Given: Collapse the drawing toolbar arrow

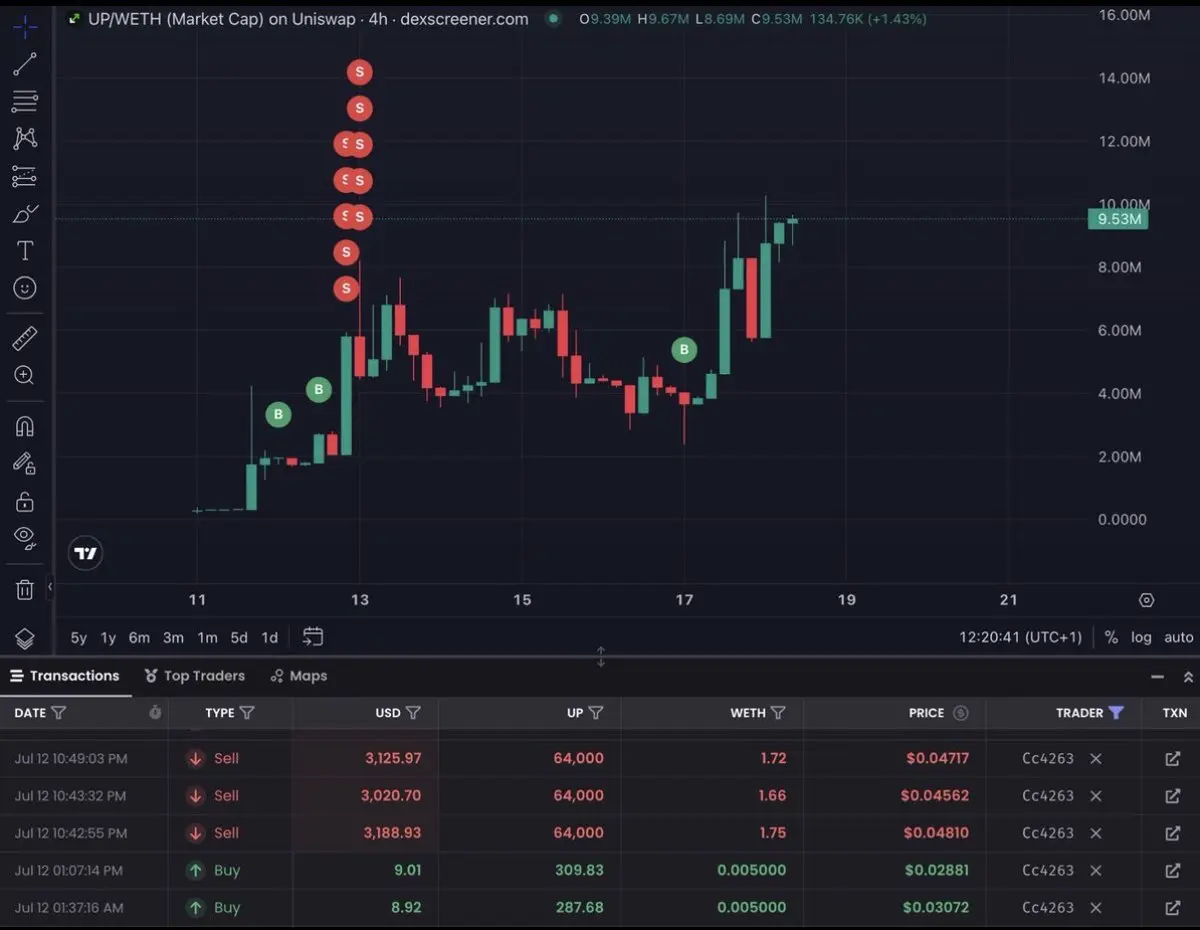Looking at the screenshot, I should pos(50,587).
